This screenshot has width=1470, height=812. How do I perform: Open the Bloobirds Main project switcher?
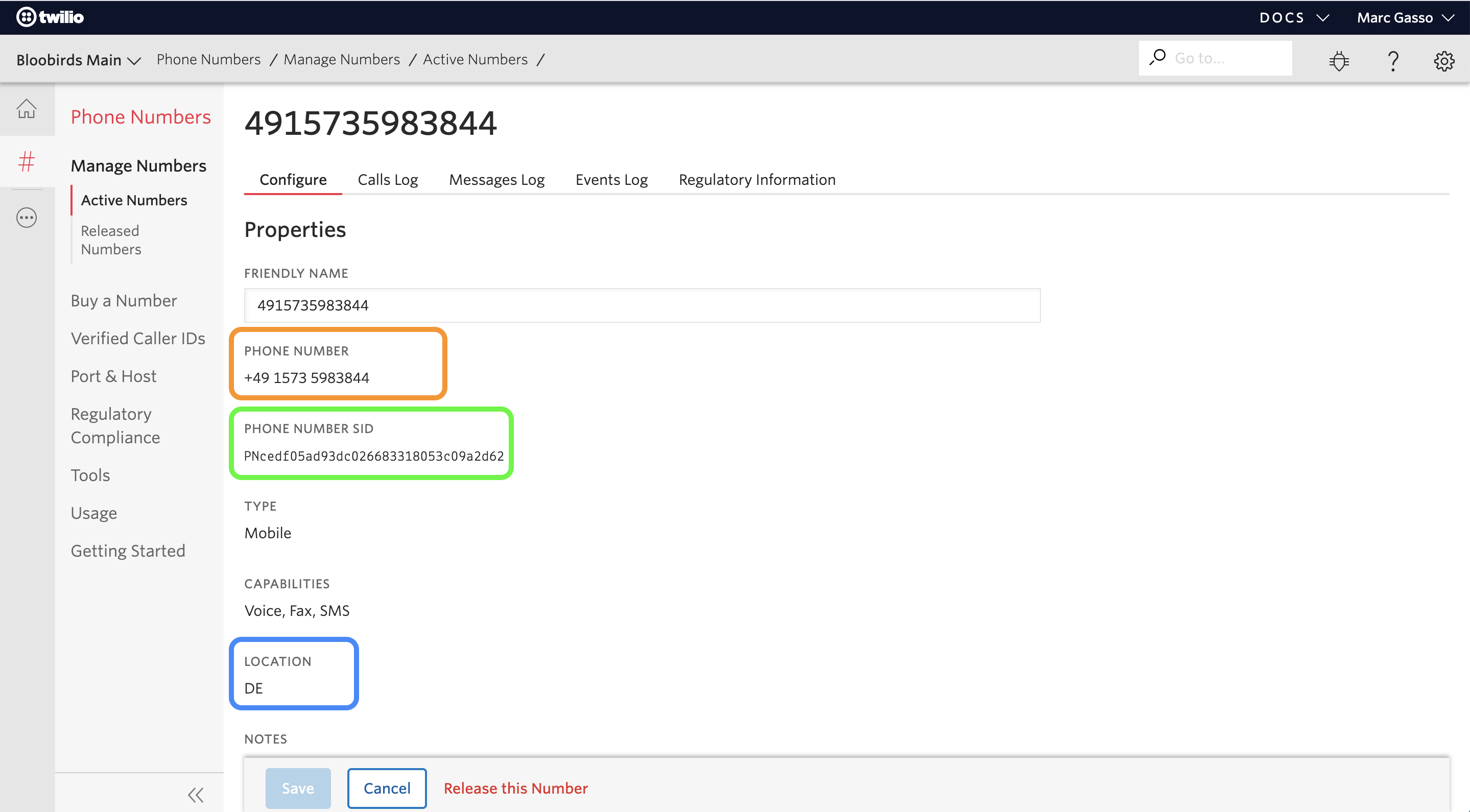coord(78,59)
